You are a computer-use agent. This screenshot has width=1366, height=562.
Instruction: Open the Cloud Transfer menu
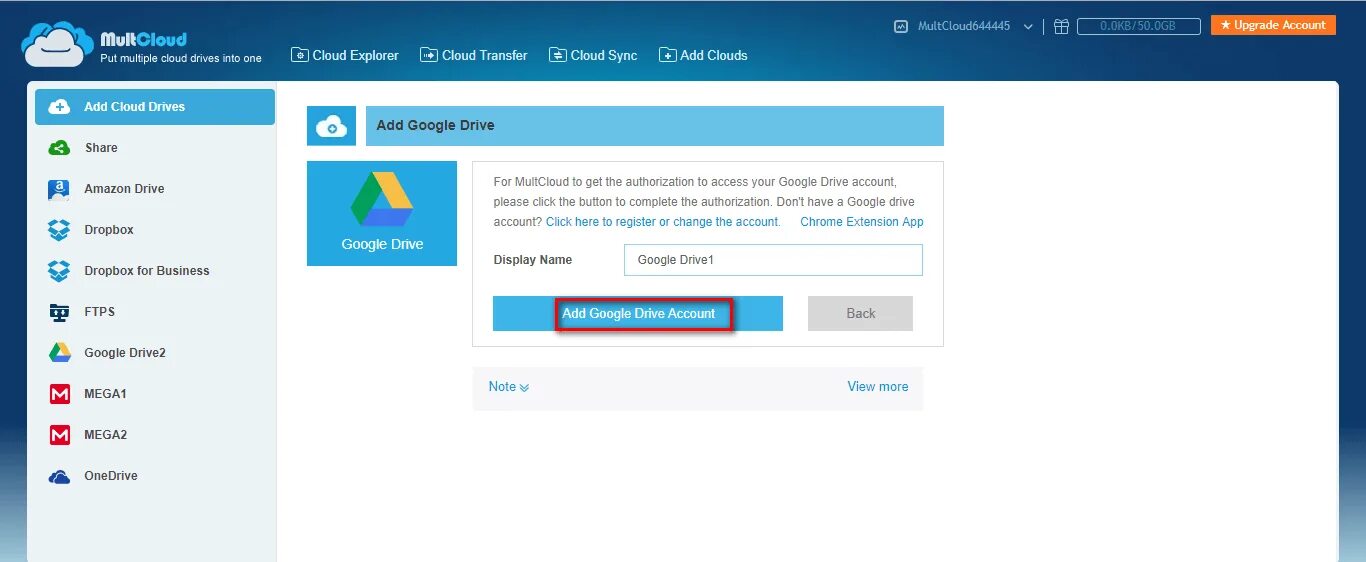(474, 55)
